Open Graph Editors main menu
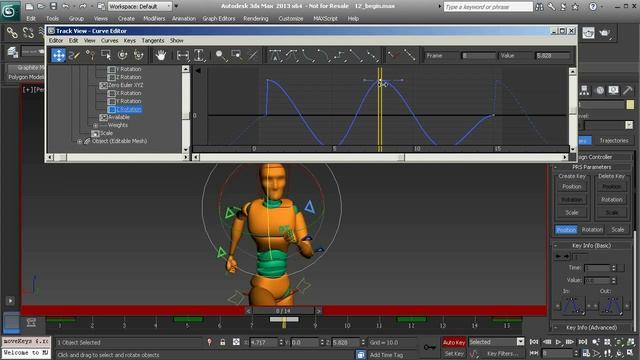Screen dimensions: 640x360 click(x=219, y=18)
